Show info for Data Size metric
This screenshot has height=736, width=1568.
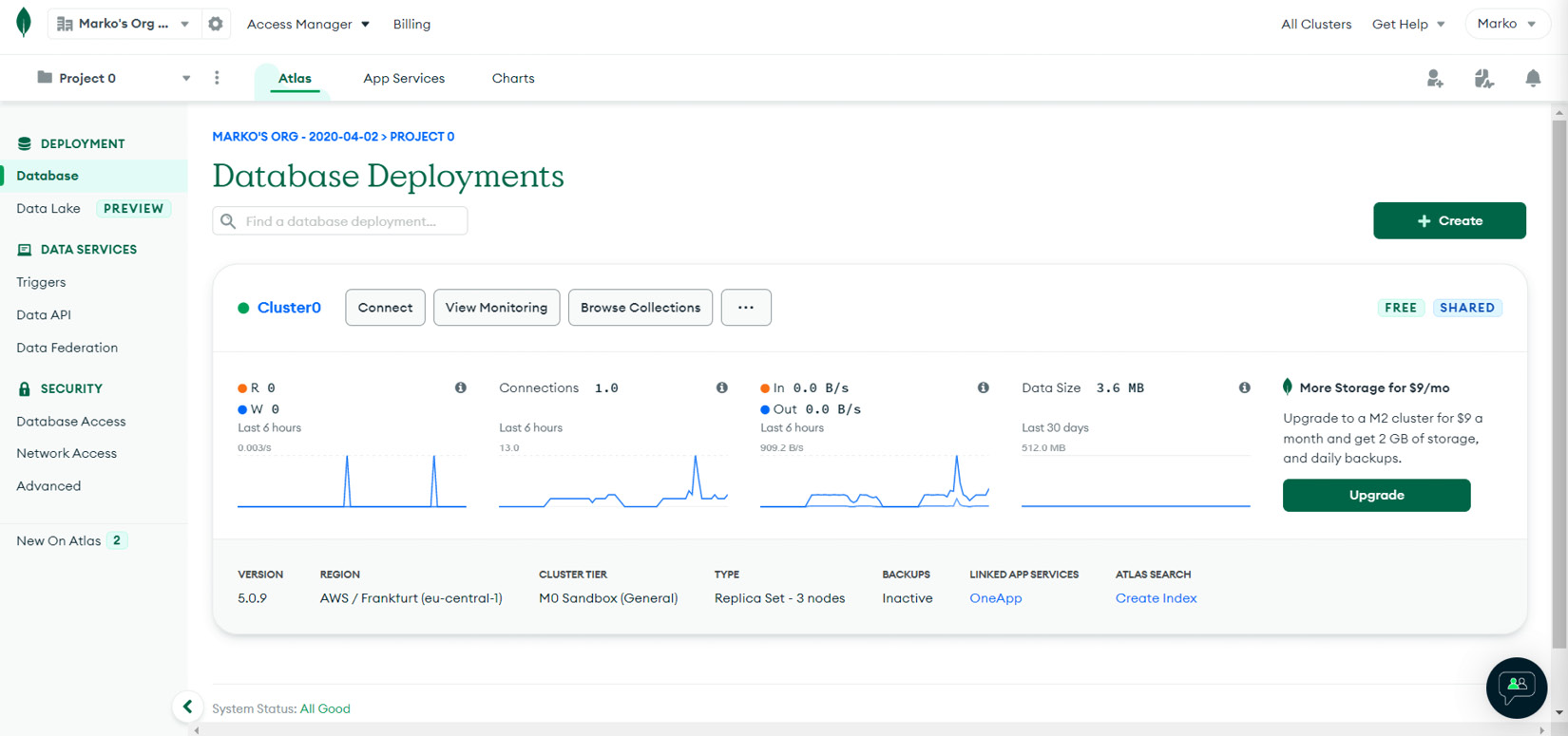(1244, 387)
